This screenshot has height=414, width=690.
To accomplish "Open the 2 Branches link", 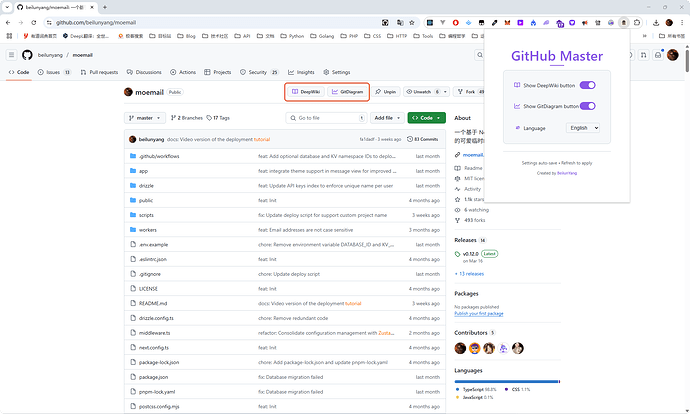I will click(187, 118).
